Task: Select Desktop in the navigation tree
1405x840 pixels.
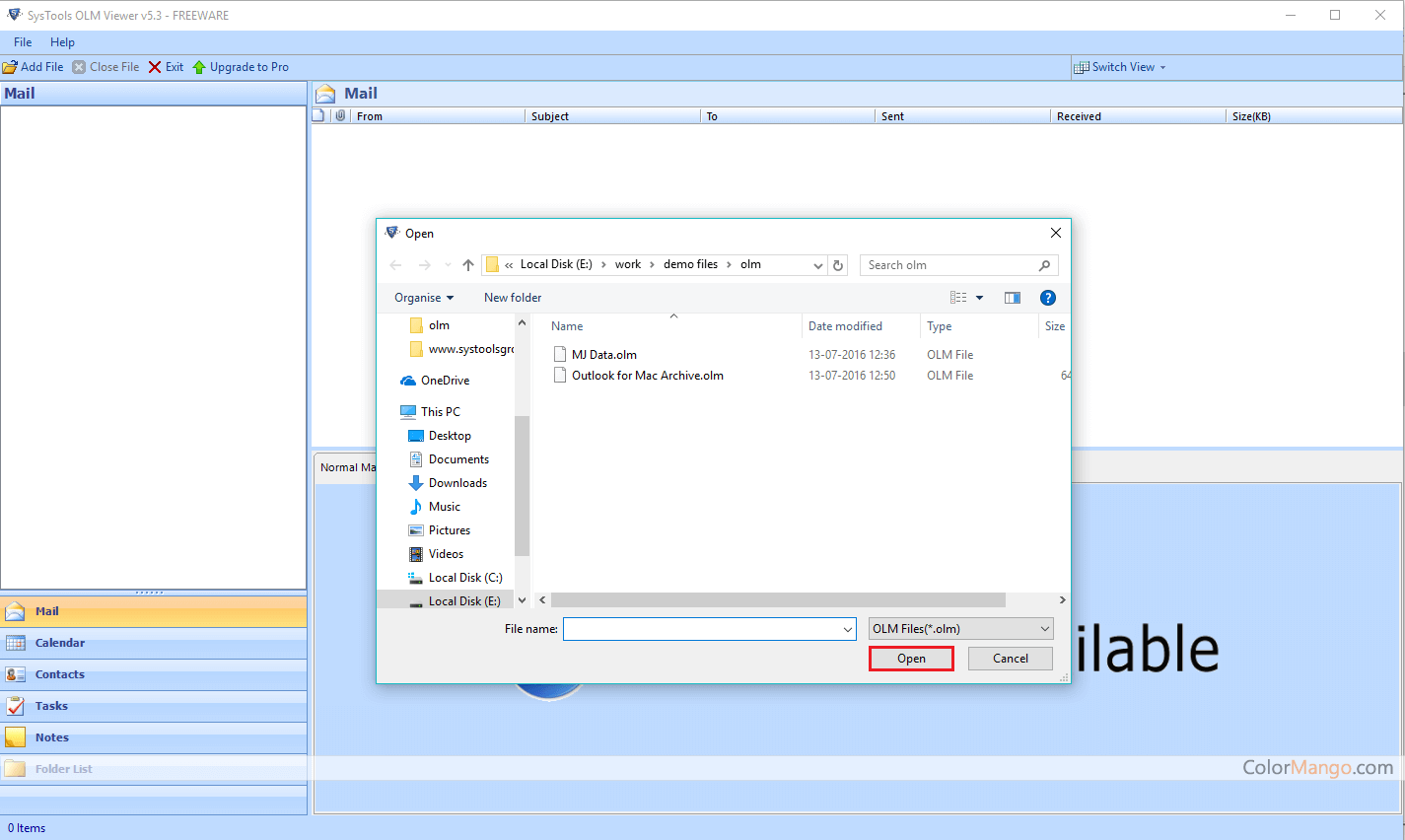Action: click(x=440, y=436)
